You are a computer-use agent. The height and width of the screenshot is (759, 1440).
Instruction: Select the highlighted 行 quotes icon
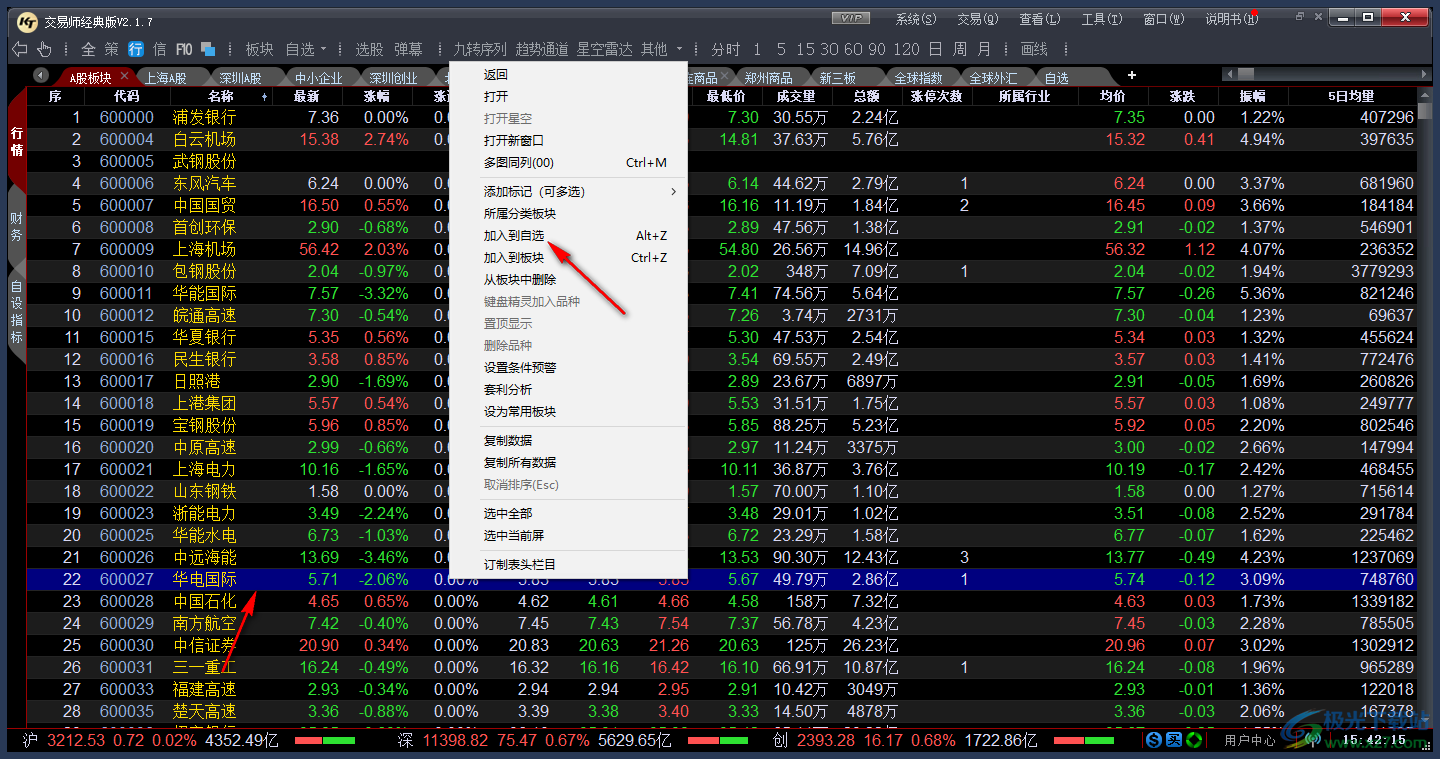pos(135,49)
